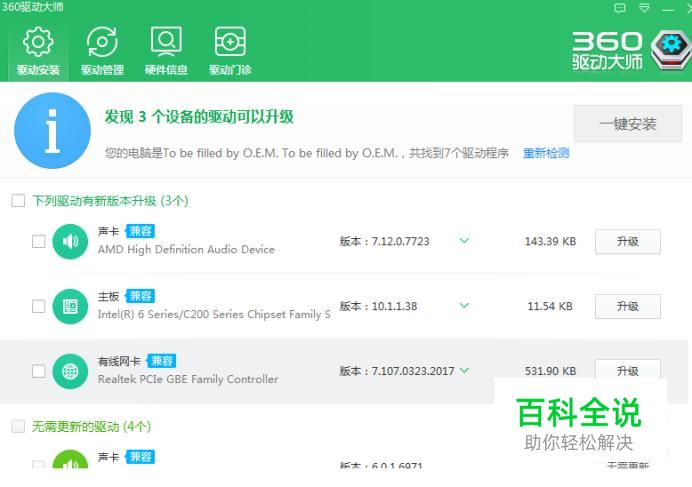Switch to 驱动管理 tab

tap(102, 51)
